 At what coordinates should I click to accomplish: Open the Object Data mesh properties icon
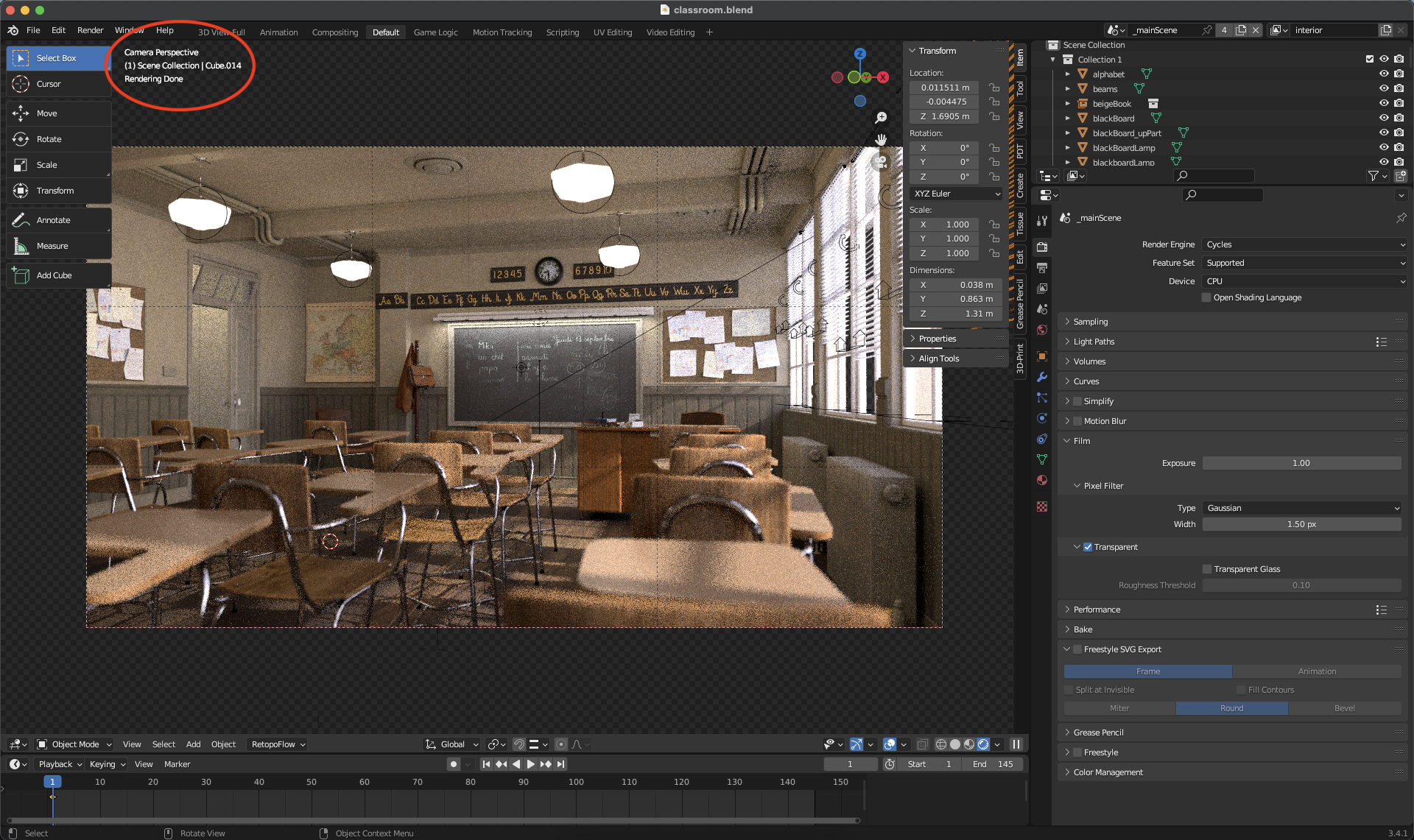[x=1042, y=459]
